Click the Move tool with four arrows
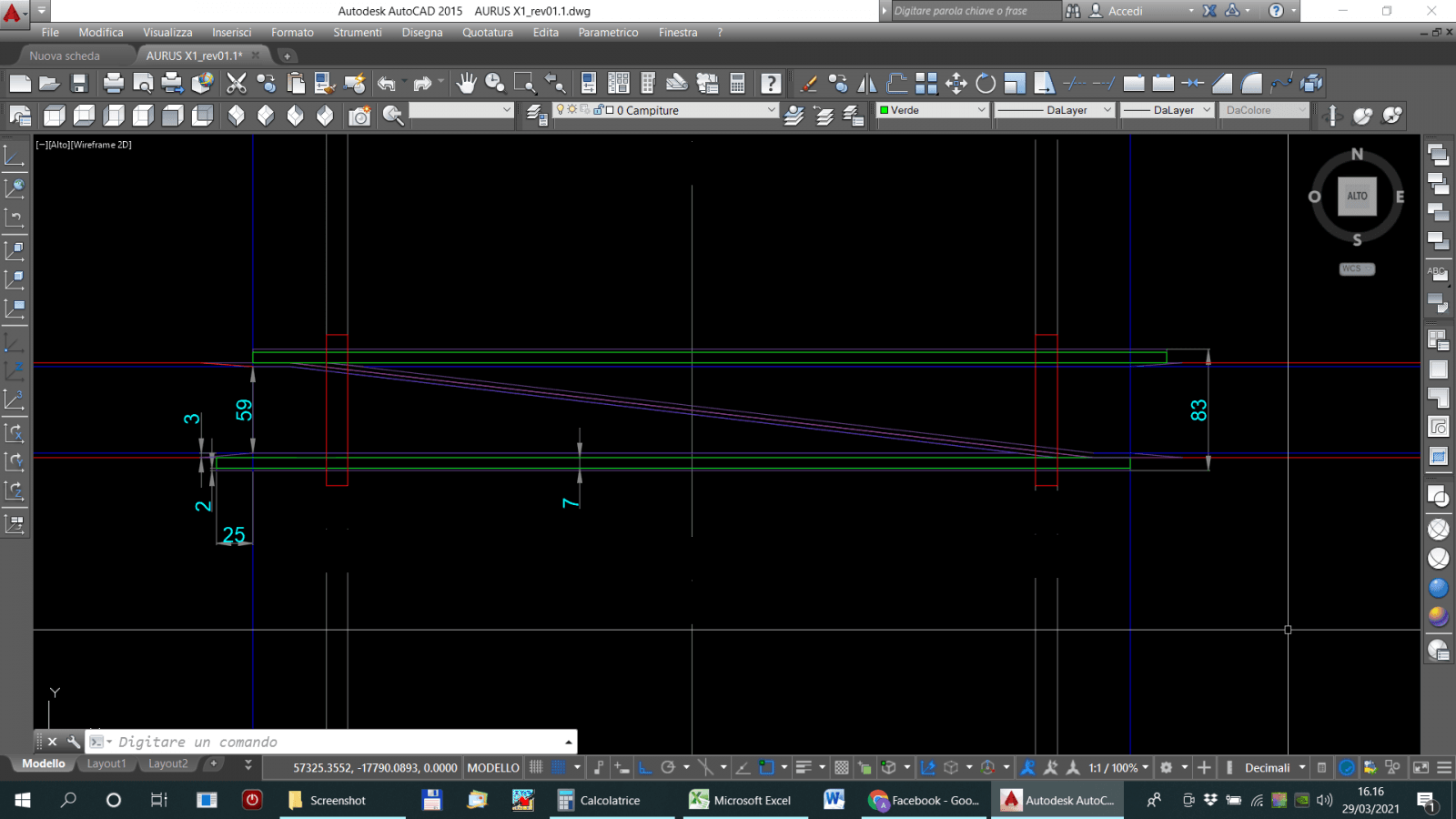The width and height of the screenshot is (1456, 819). click(955, 84)
